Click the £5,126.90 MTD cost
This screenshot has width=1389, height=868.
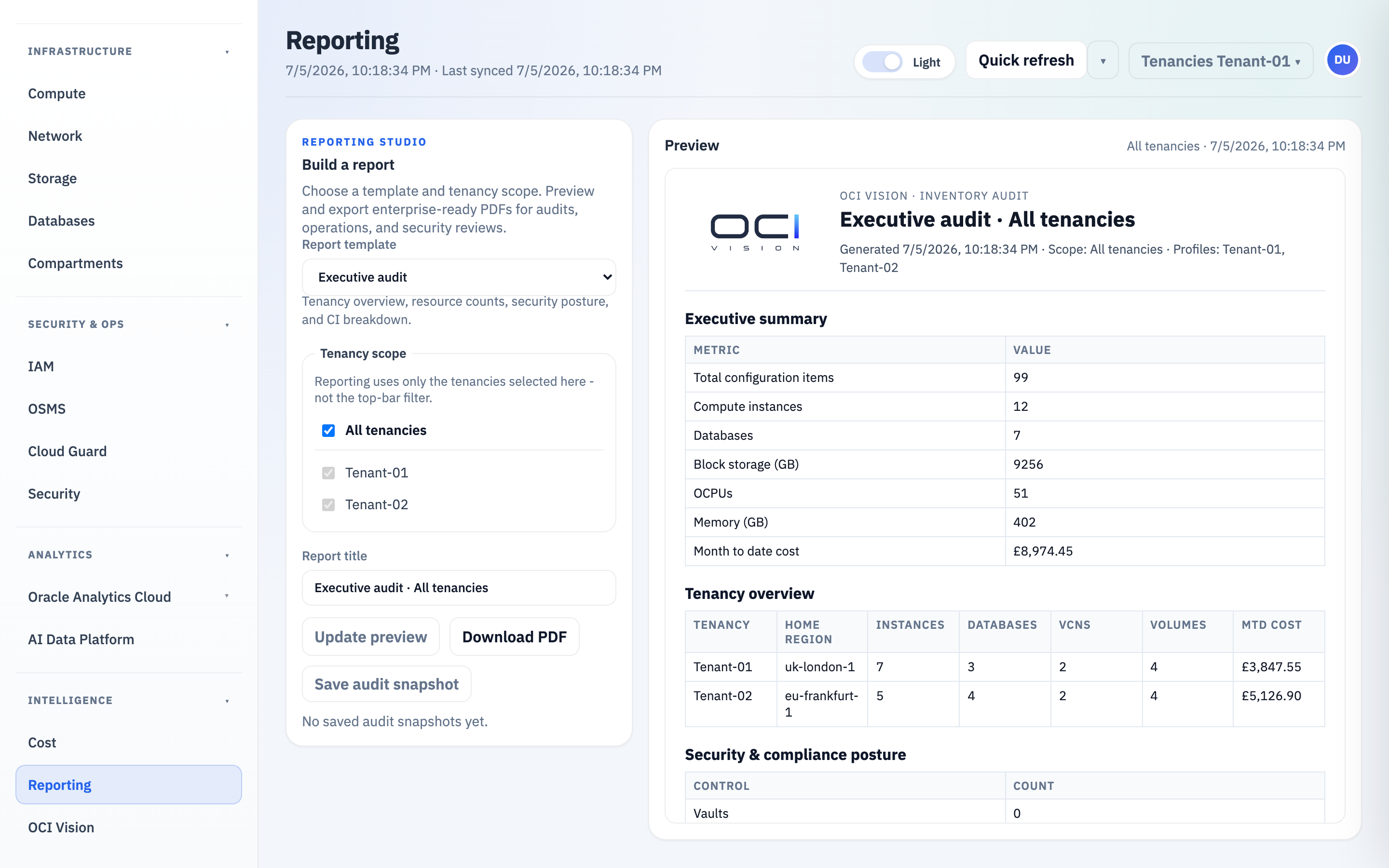(1271, 696)
